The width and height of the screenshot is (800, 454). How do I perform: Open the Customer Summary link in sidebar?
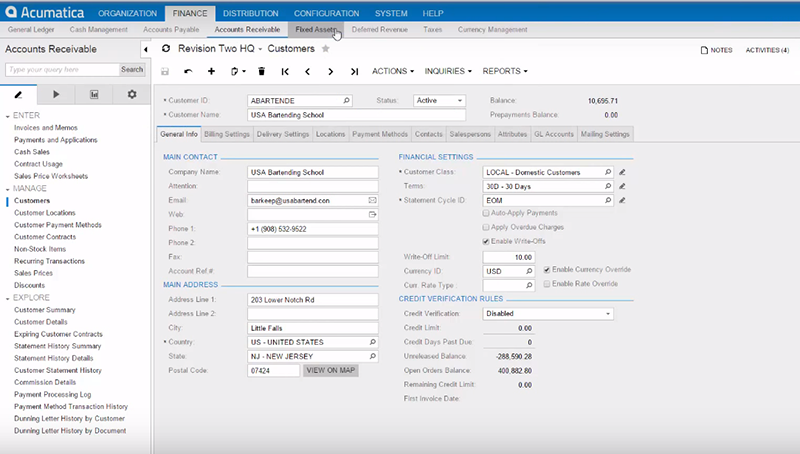(x=45, y=310)
